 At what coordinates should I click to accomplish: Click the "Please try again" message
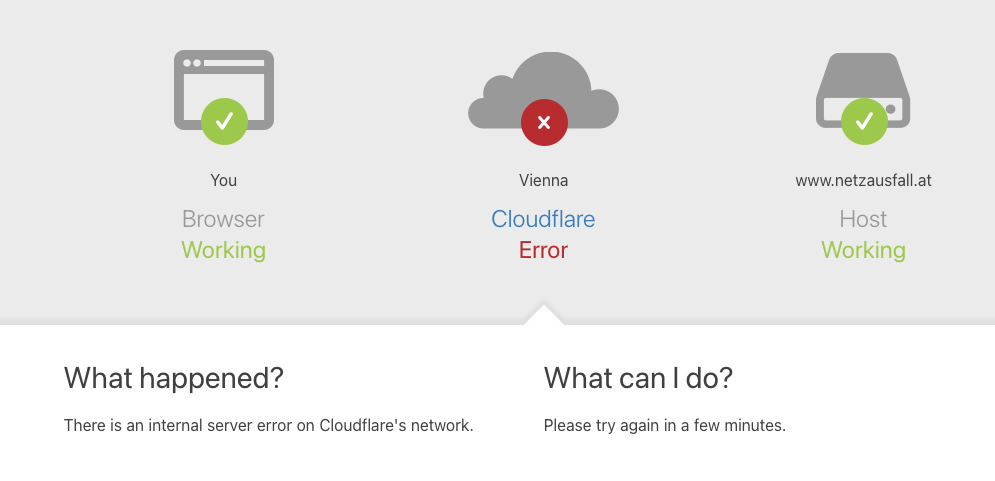click(x=664, y=425)
